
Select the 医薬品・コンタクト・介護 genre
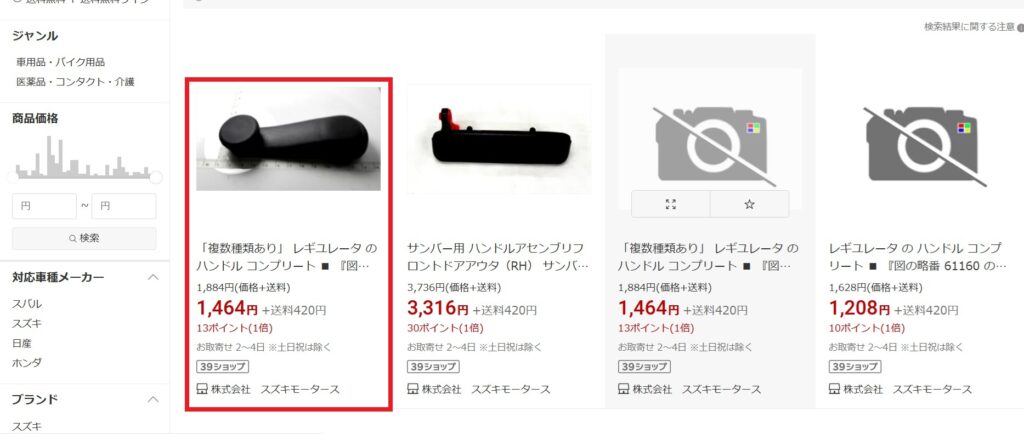click(x=75, y=82)
